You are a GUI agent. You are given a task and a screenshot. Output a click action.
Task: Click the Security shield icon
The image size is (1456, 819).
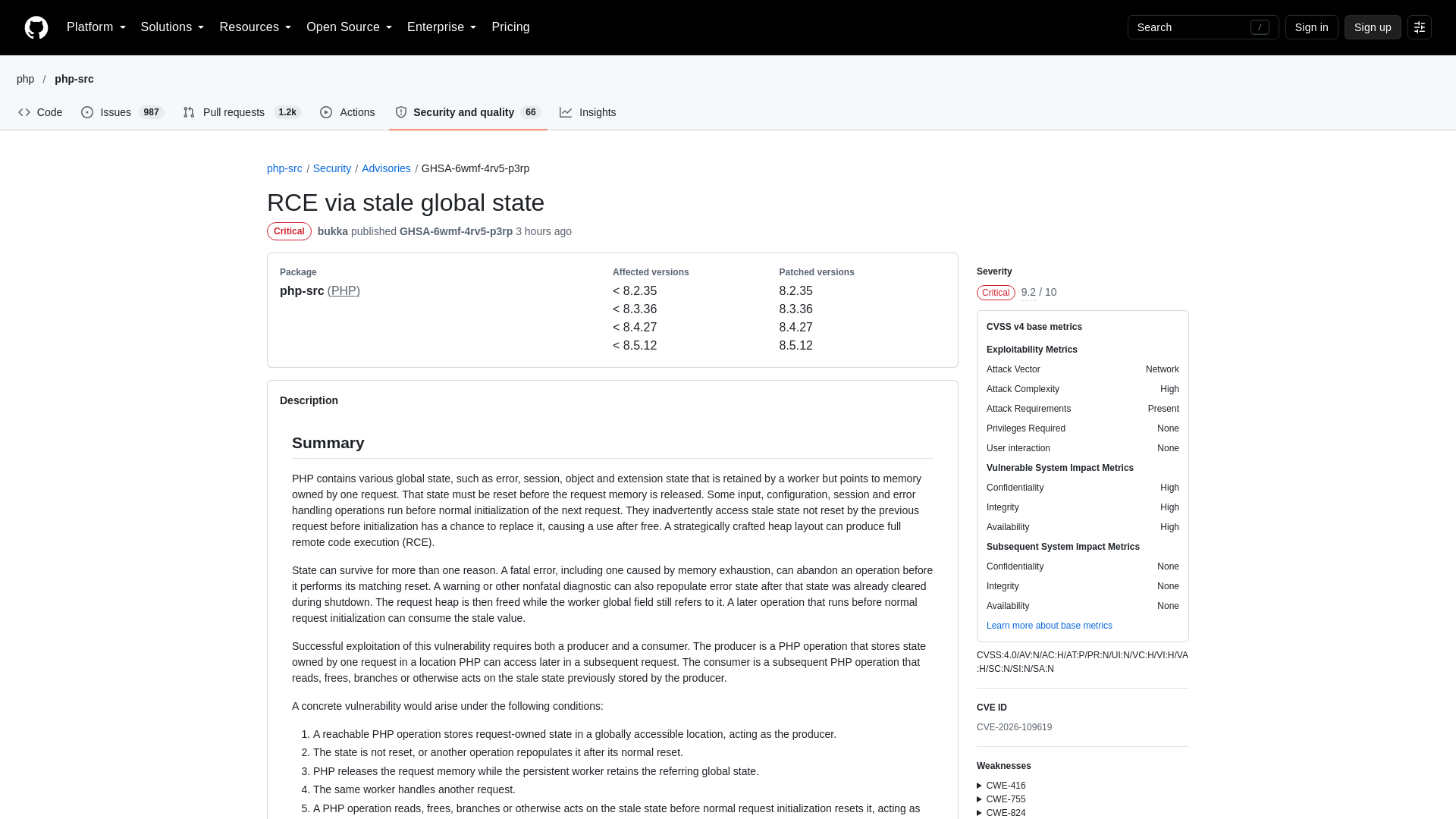tap(401, 112)
